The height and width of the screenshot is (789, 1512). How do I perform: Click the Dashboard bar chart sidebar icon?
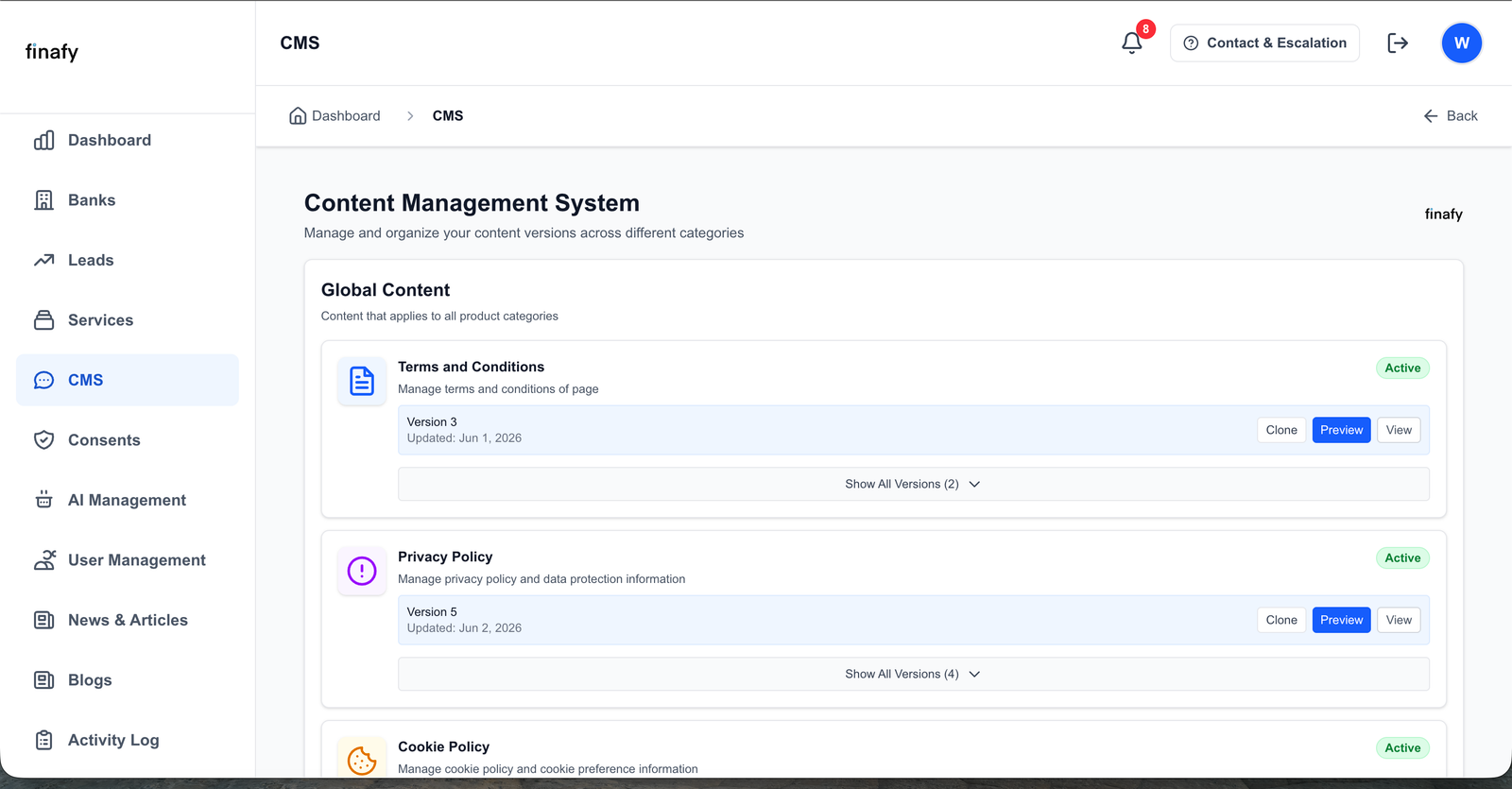click(44, 140)
